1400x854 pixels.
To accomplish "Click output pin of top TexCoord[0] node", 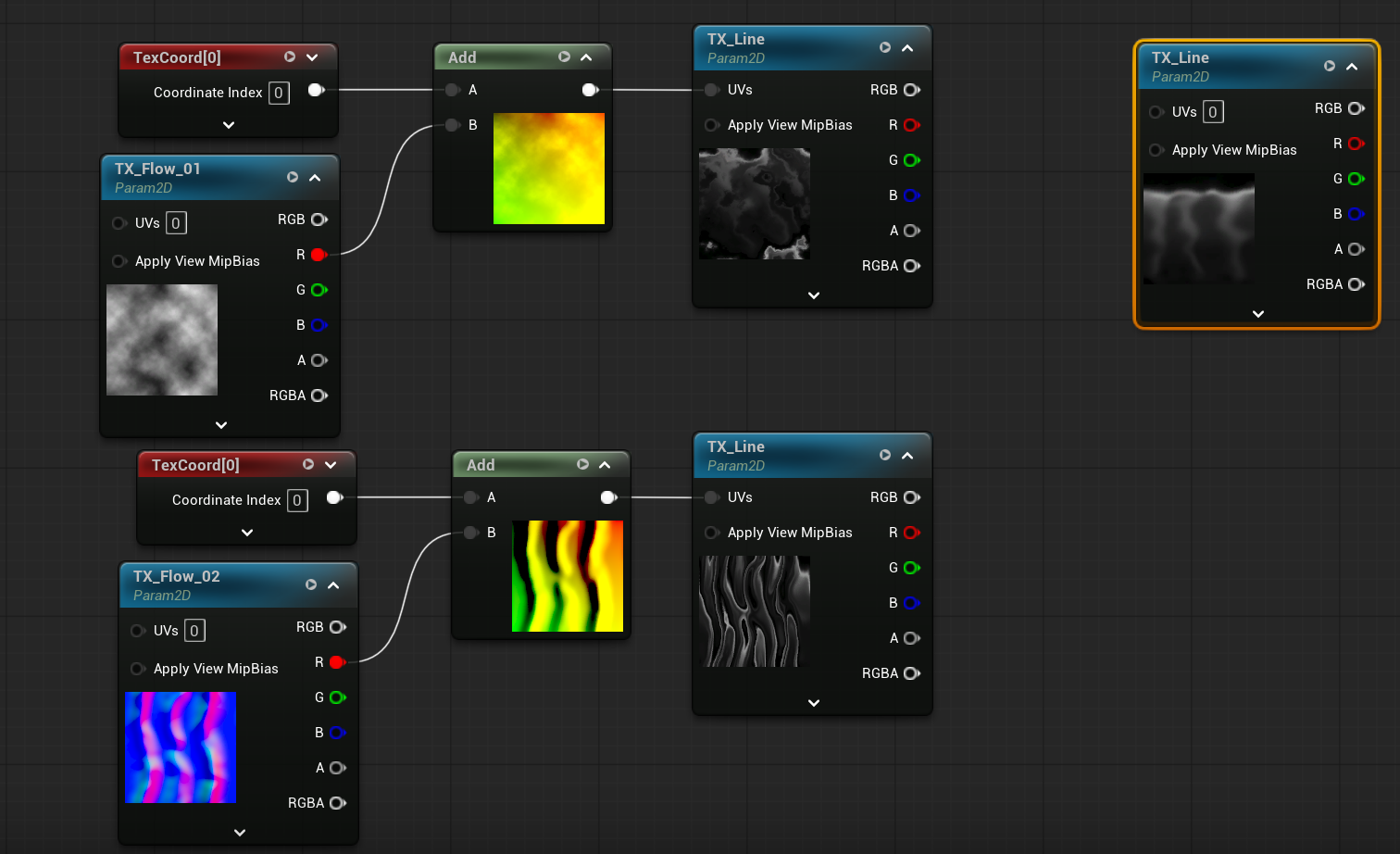I will click(x=317, y=90).
